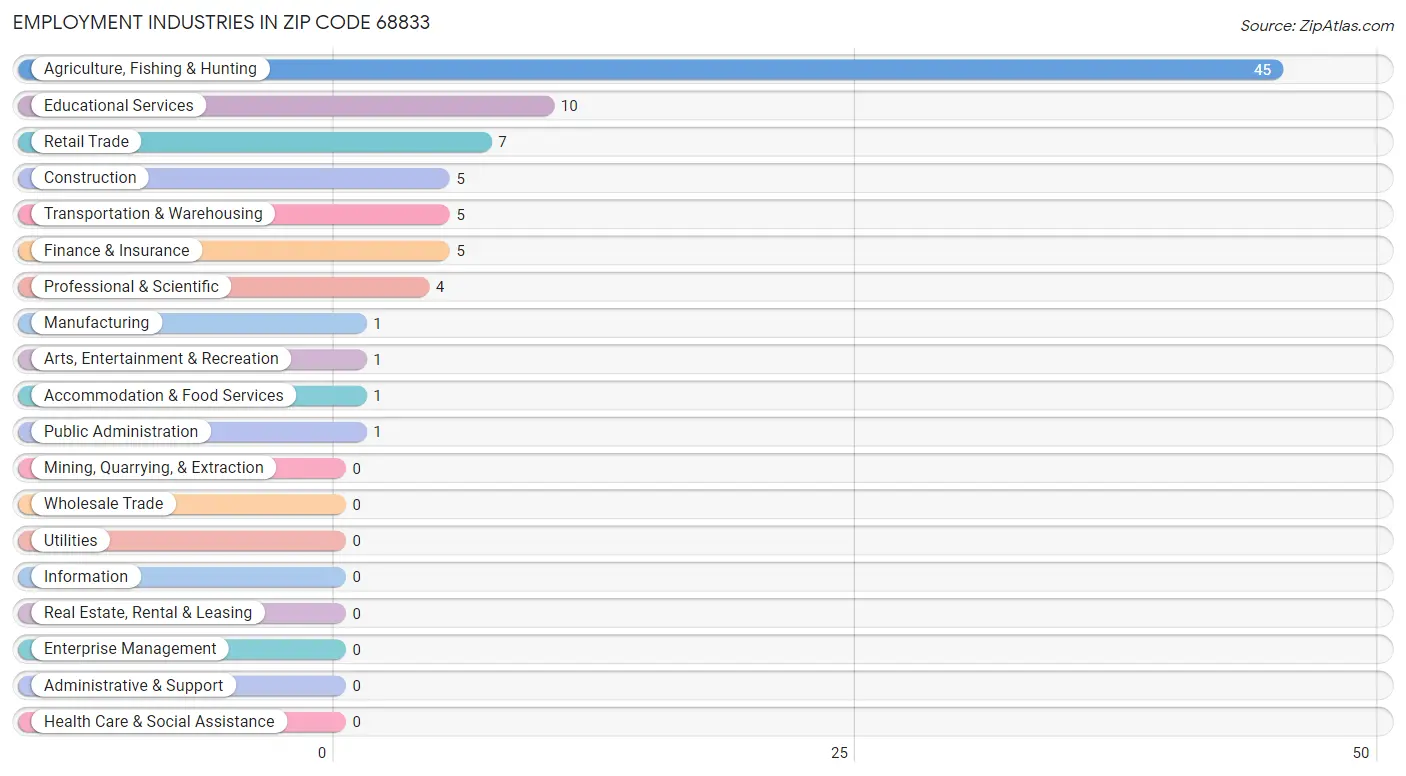The width and height of the screenshot is (1406, 776).
Task: Select the Utilities label
Action: 71,540
